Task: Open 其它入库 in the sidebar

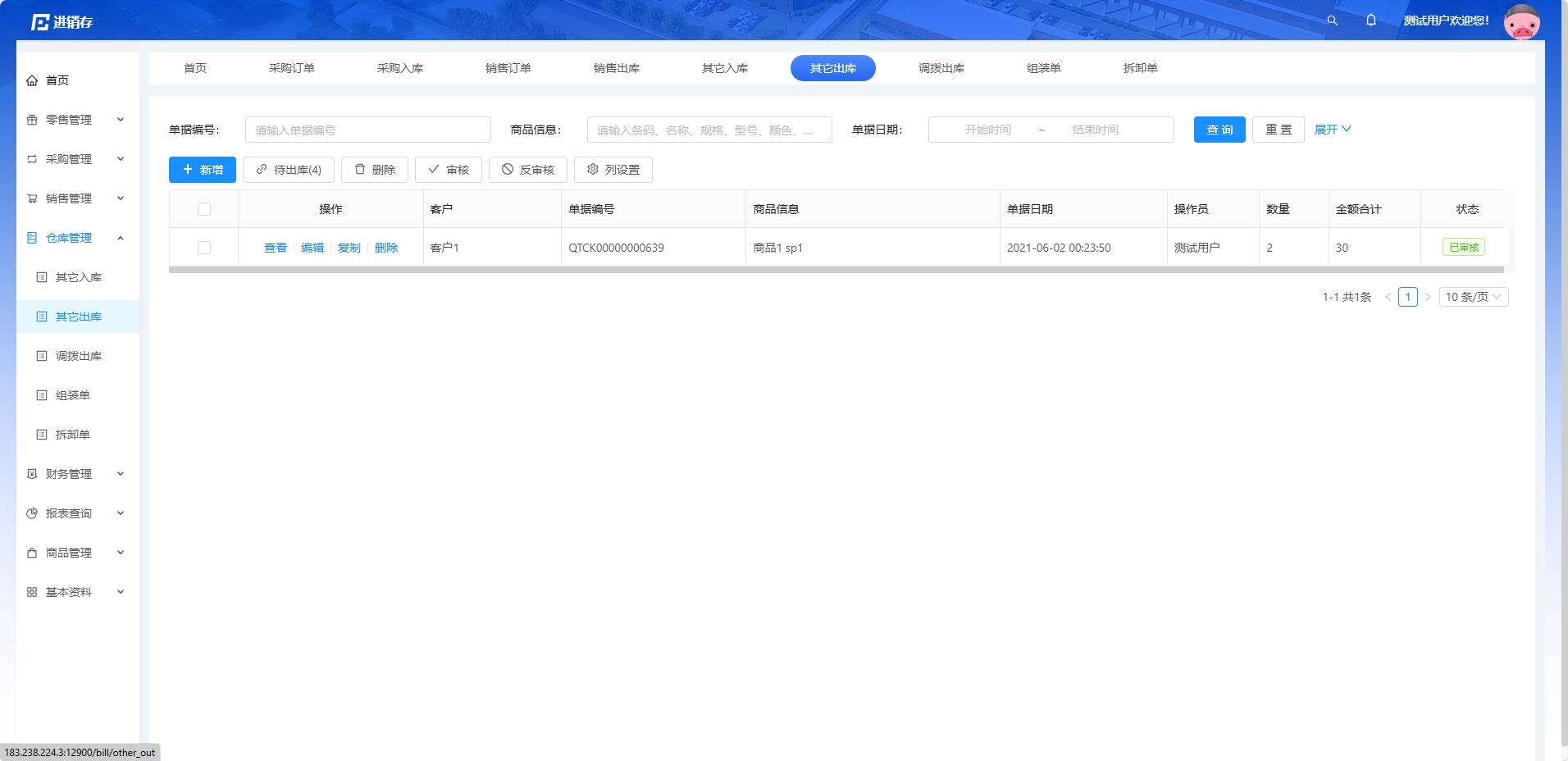Action: pos(78,277)
